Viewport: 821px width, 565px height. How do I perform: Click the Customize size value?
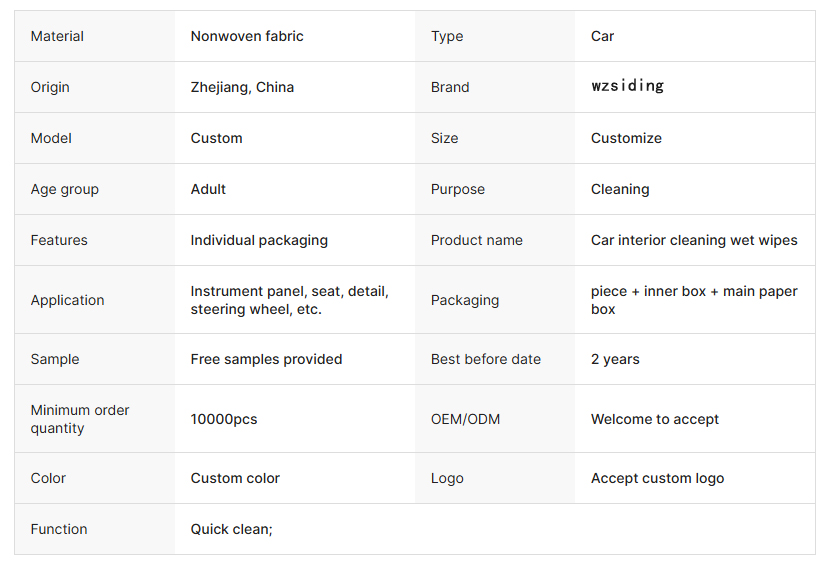click(626, 138)
